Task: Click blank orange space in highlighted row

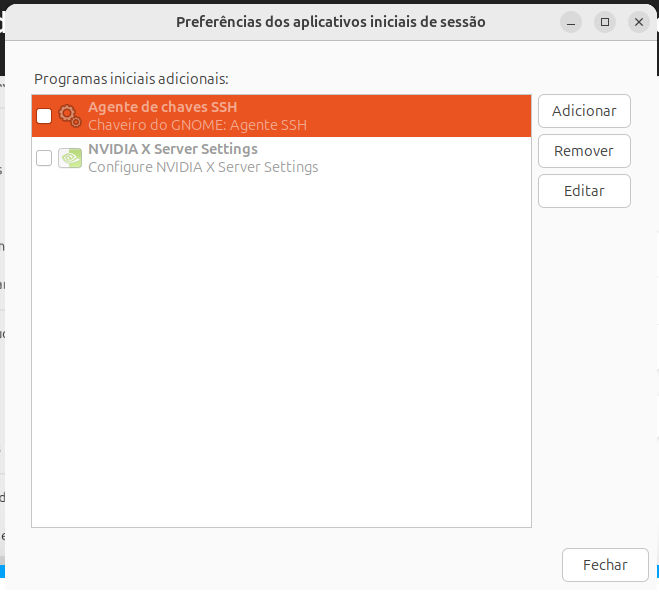Action: coord(420,116)
